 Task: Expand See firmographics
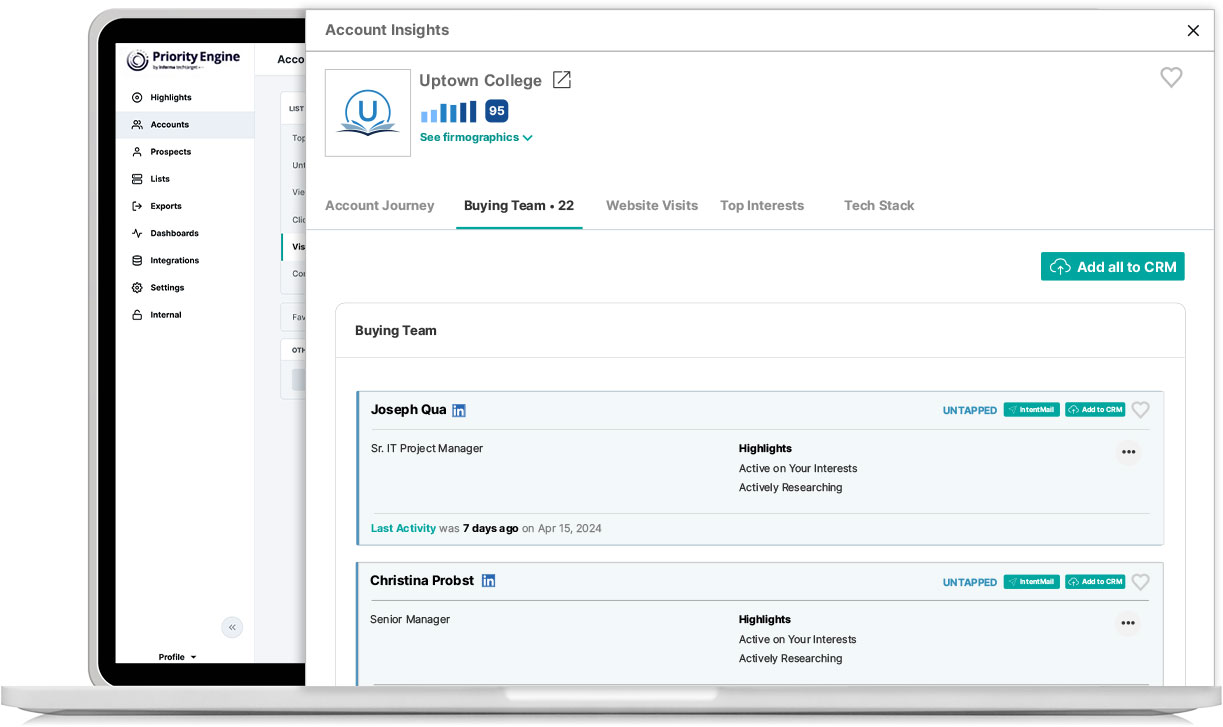[476, 137]
